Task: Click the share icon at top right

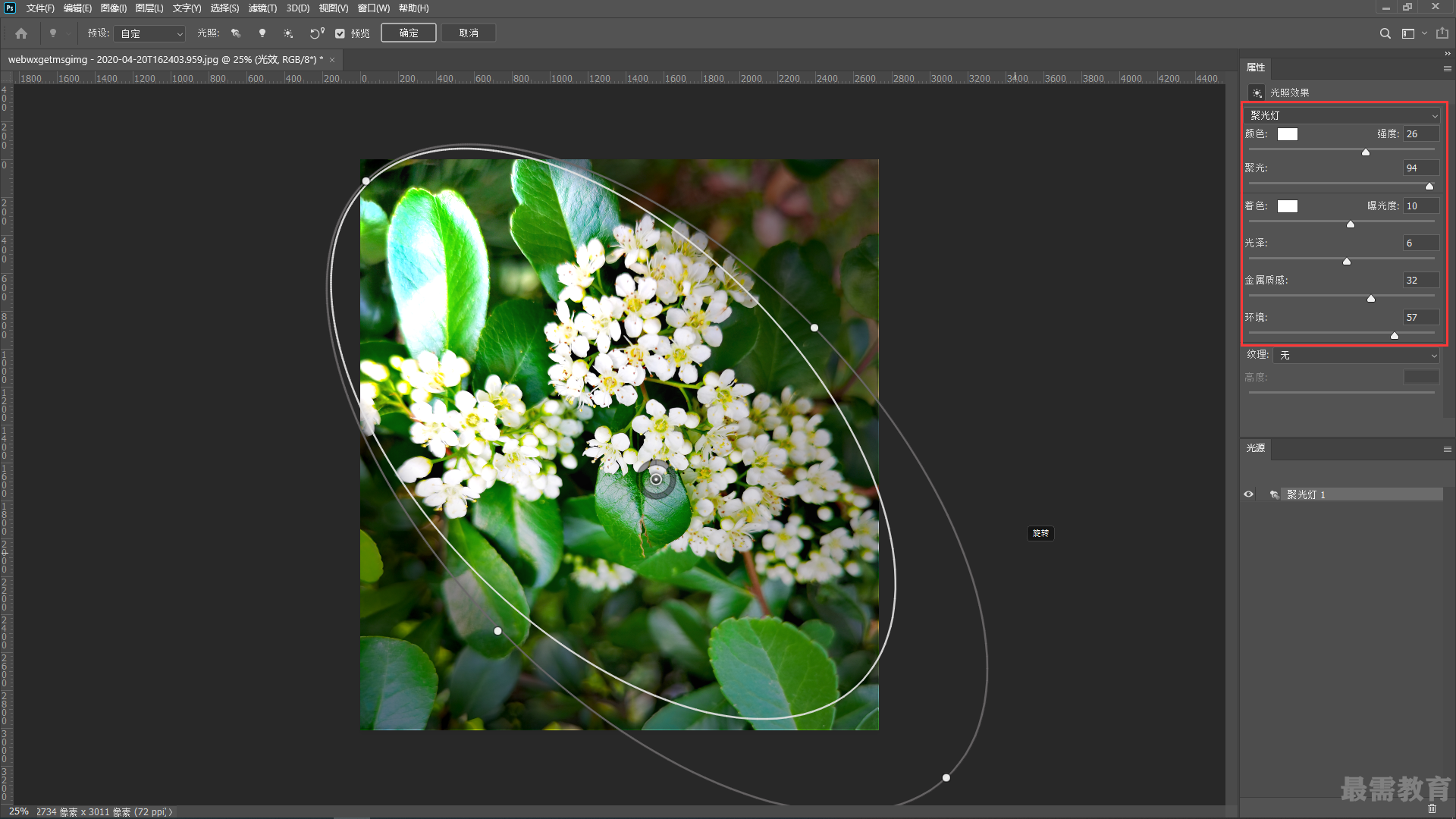Action: 1442,33
